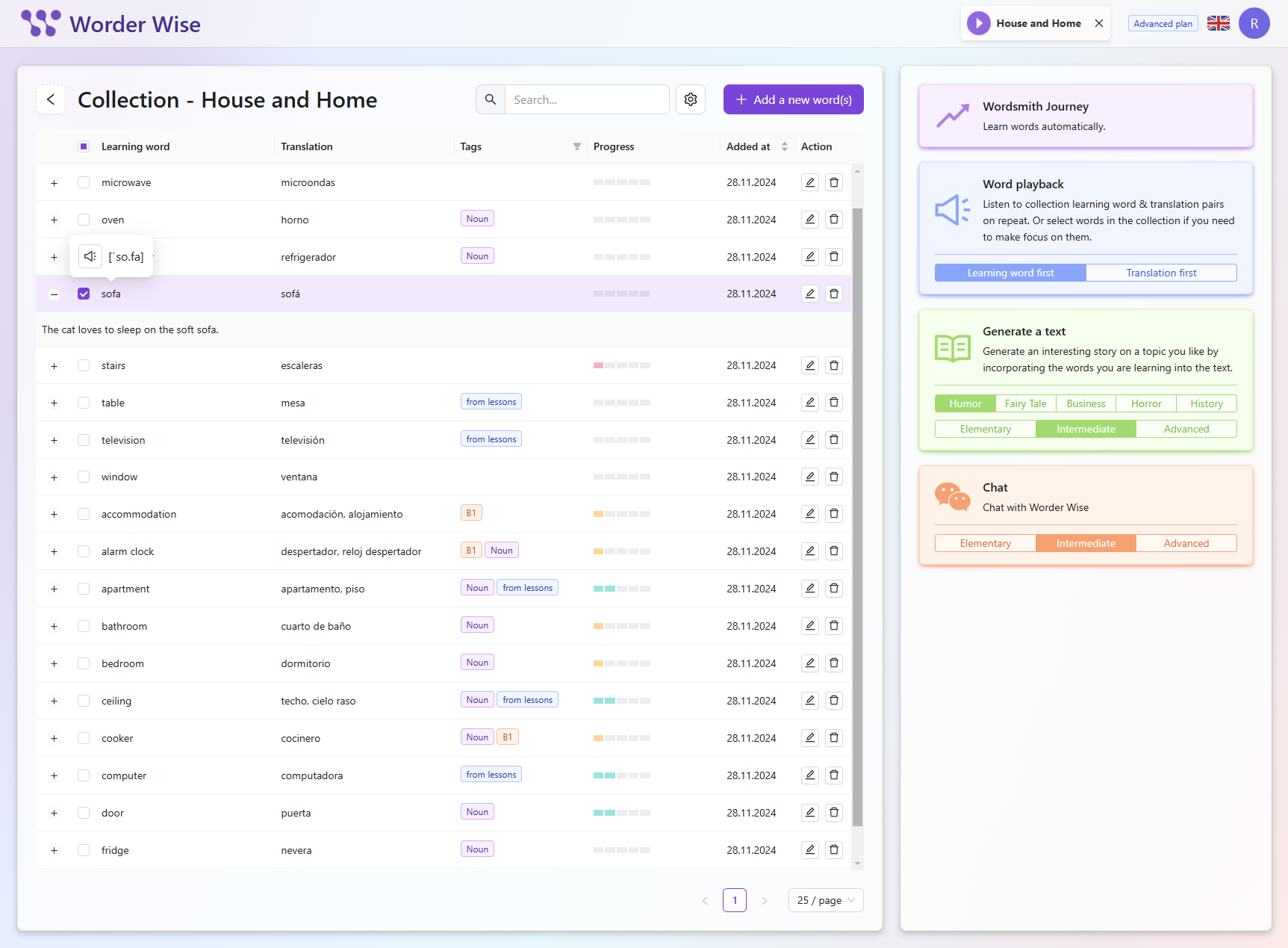Edit the stairs word entry

[x=810, y=365]
